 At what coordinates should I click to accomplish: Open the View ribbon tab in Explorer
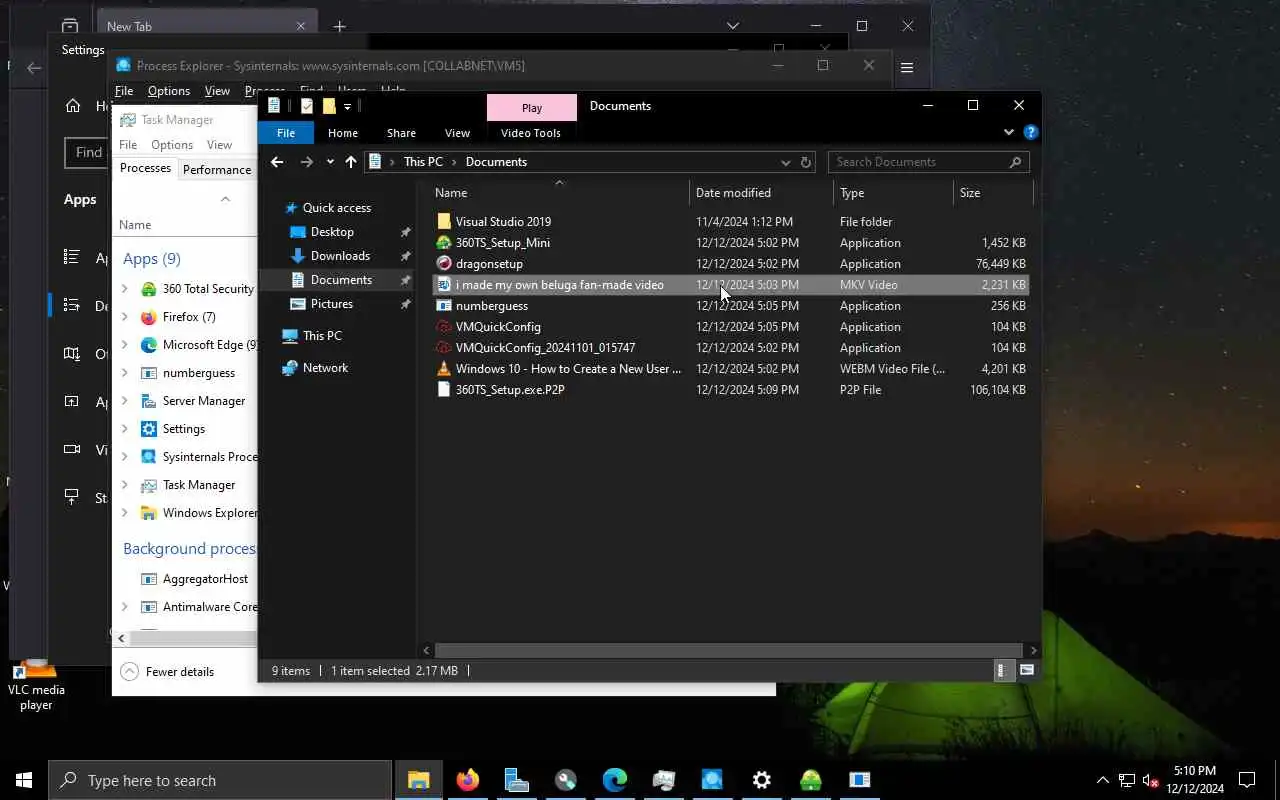(457, 133)
